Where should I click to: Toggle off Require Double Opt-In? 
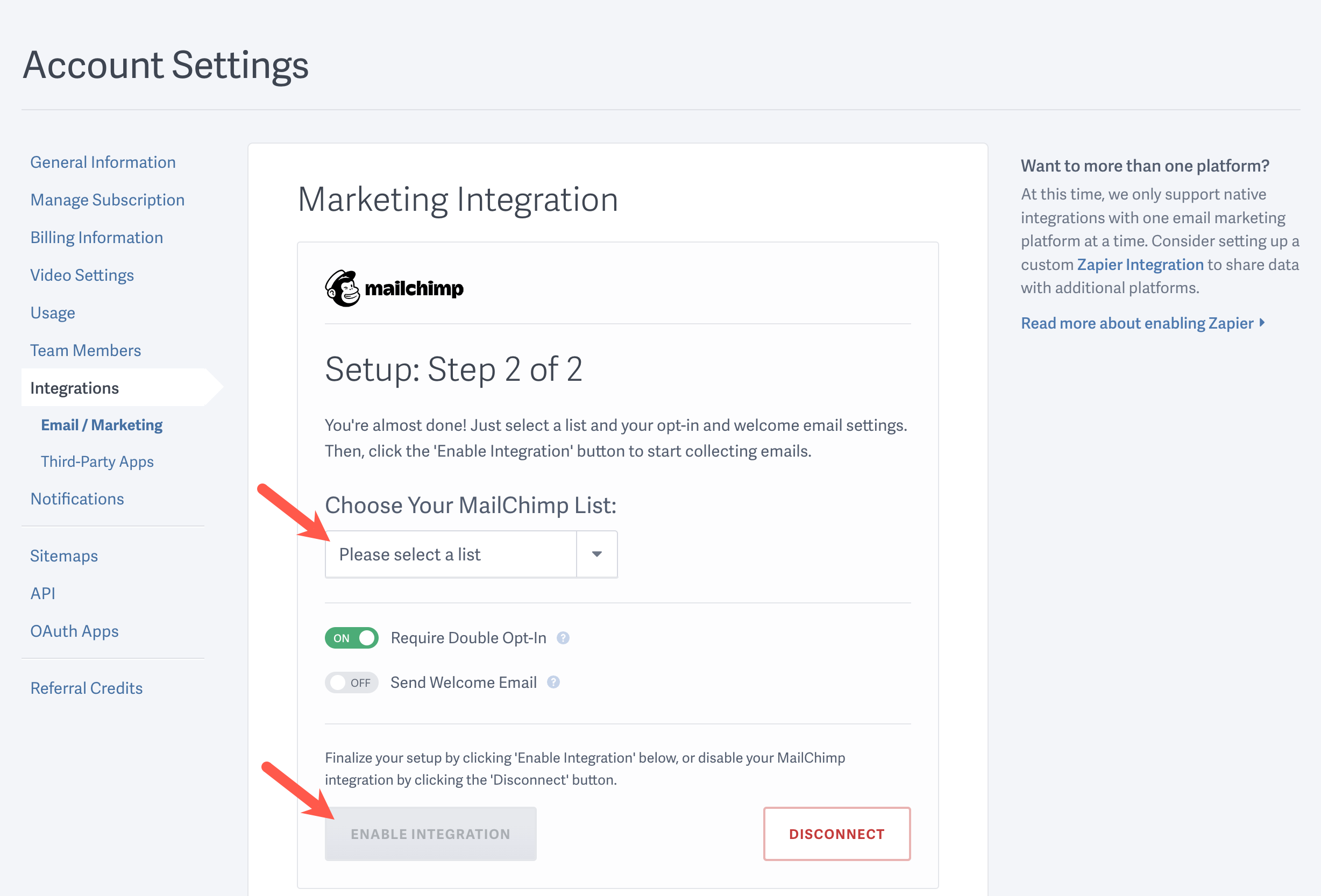click(x=351, y=638)
